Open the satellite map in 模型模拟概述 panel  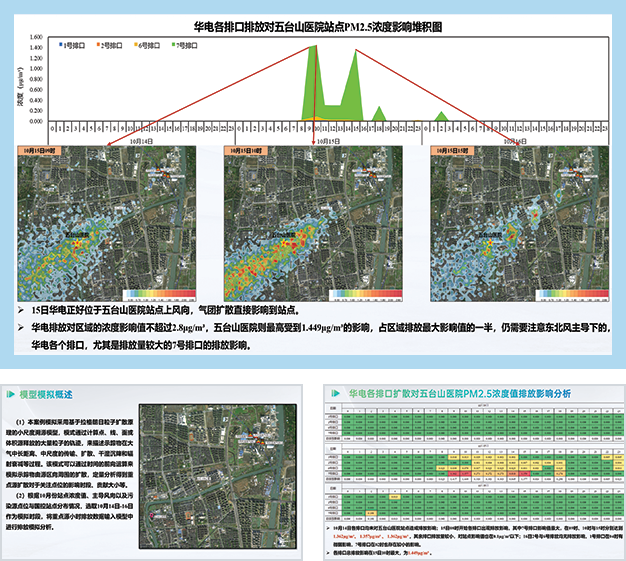click(x=218, y=476)
